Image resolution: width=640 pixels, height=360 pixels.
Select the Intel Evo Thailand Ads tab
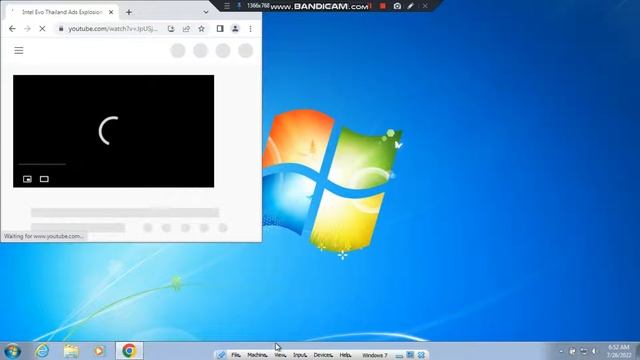tap(61, 12)
